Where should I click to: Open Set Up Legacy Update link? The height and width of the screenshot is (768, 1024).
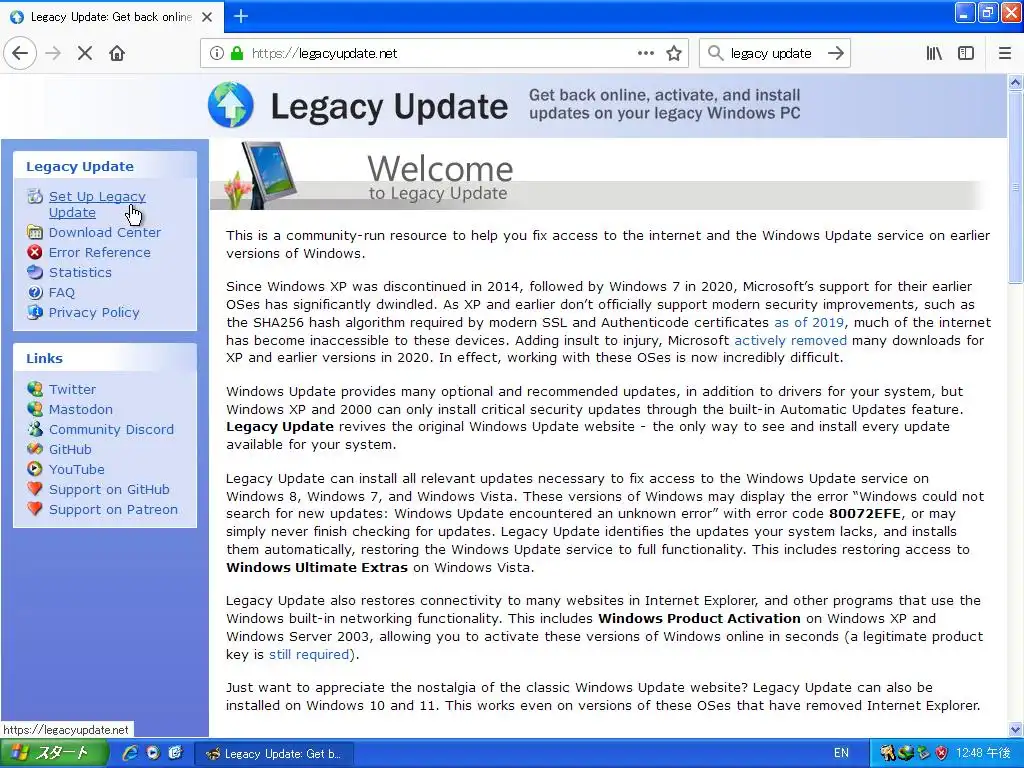tap(97, 204)
